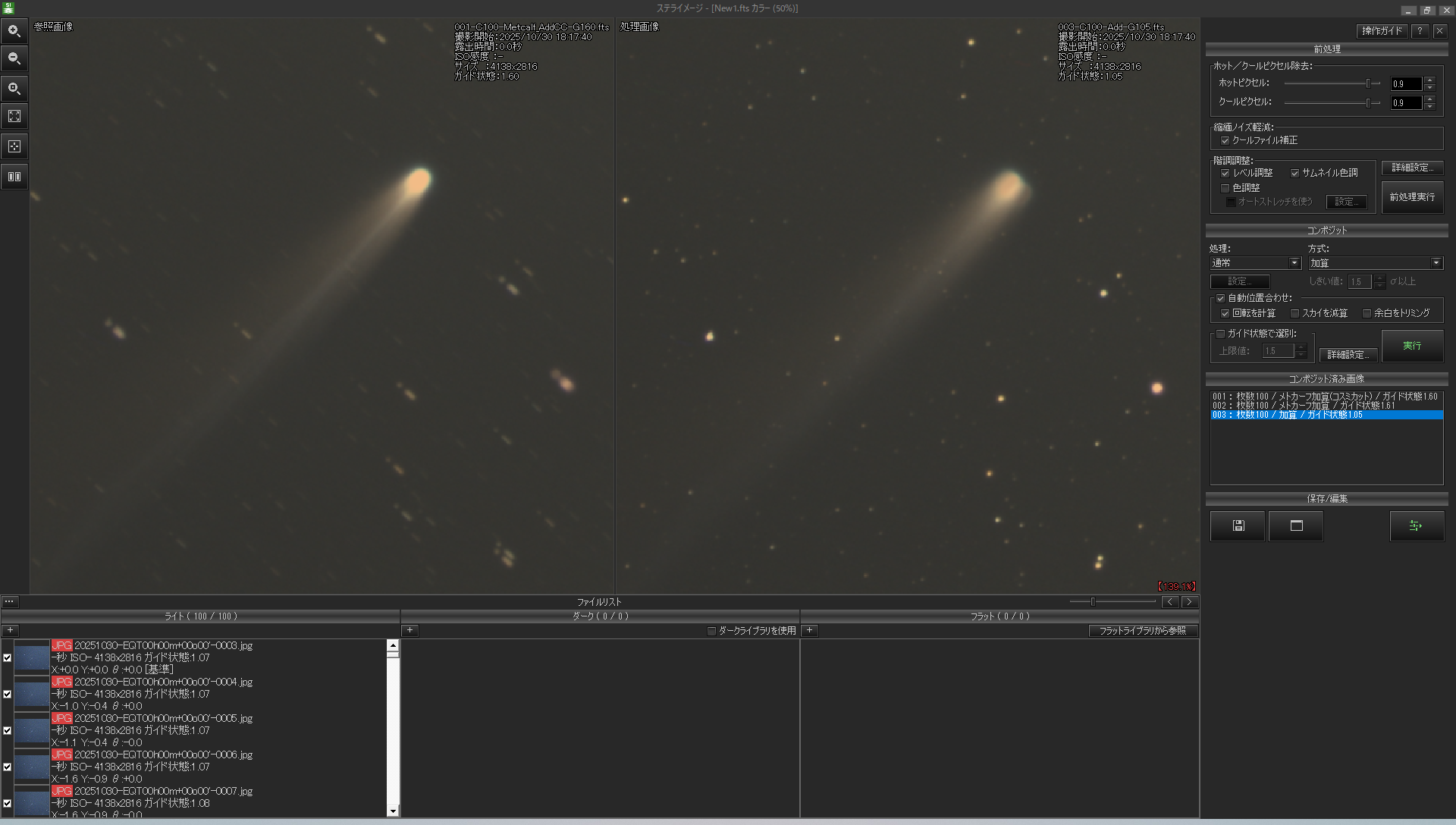Click the zoom out magnifier icon
The width and height of the screenshot is (1456, 825).
(14, 58)
